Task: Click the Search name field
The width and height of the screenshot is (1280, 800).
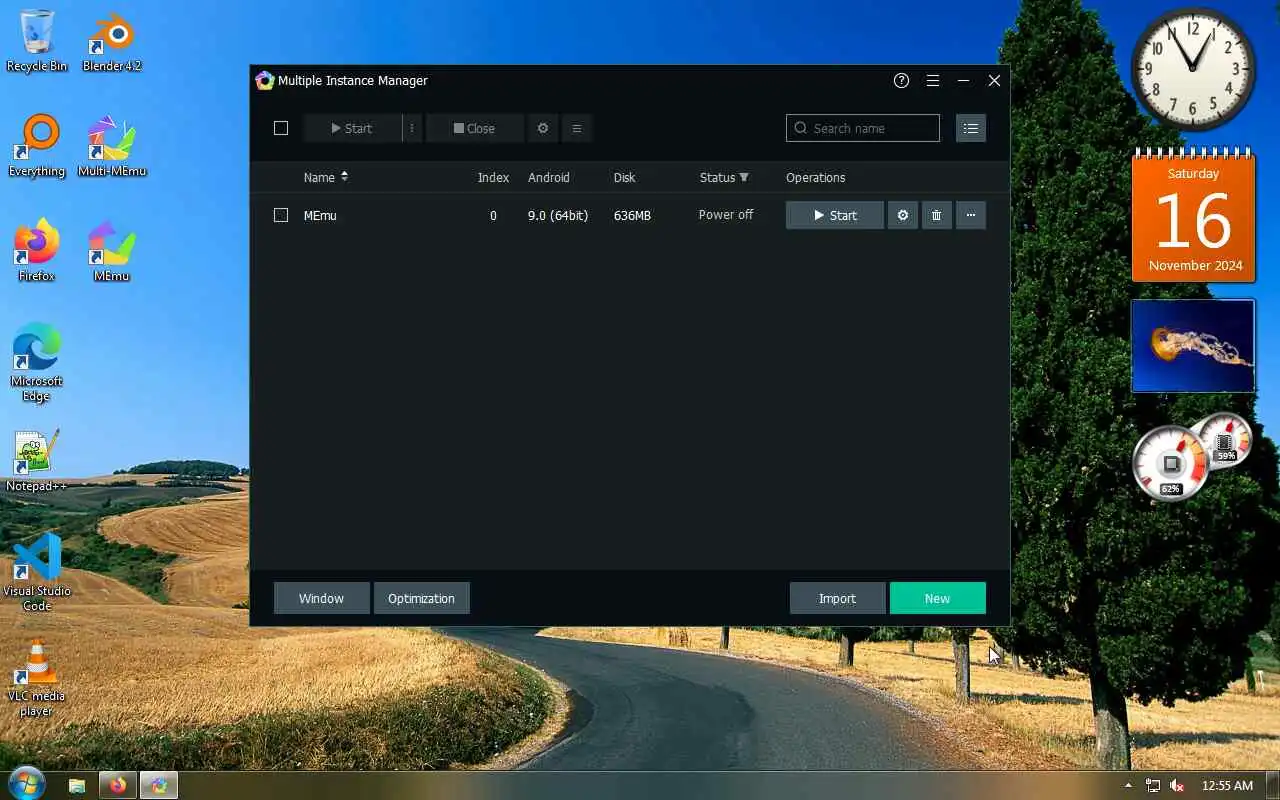Action: 863,128
